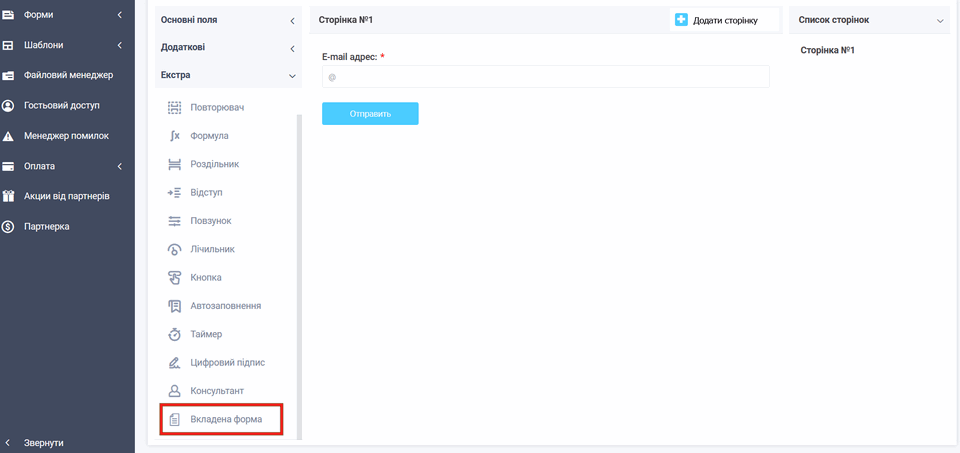The image size is (960, 453).
Task: Add the Вкладена форма element
Action: point(222,420)
